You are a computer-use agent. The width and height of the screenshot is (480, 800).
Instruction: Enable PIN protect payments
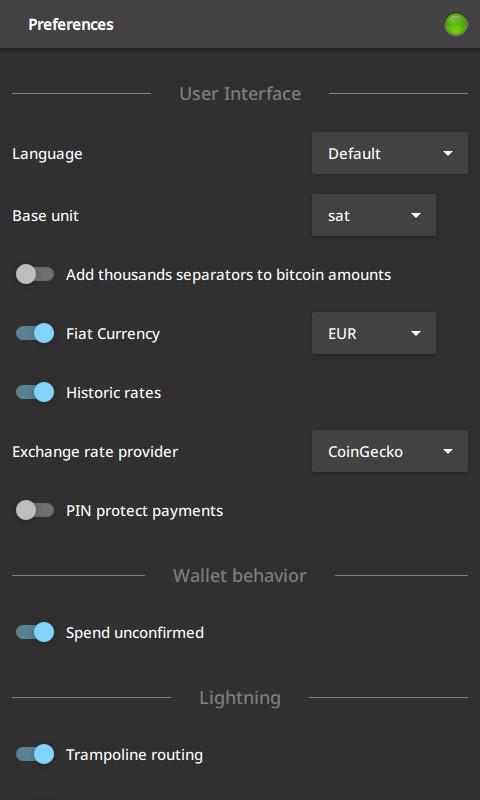pos(35,510)
